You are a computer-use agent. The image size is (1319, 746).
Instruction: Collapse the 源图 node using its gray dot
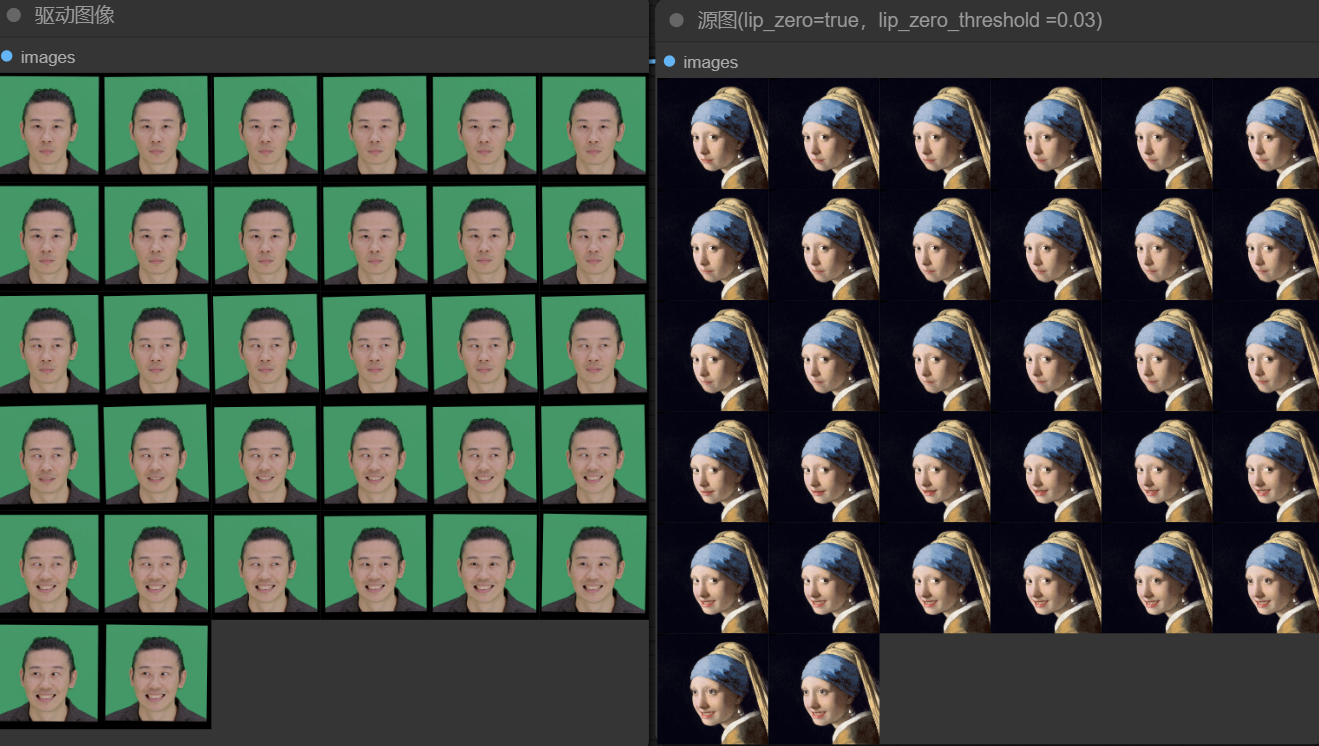pyautogui.click(x=677, y=20)
